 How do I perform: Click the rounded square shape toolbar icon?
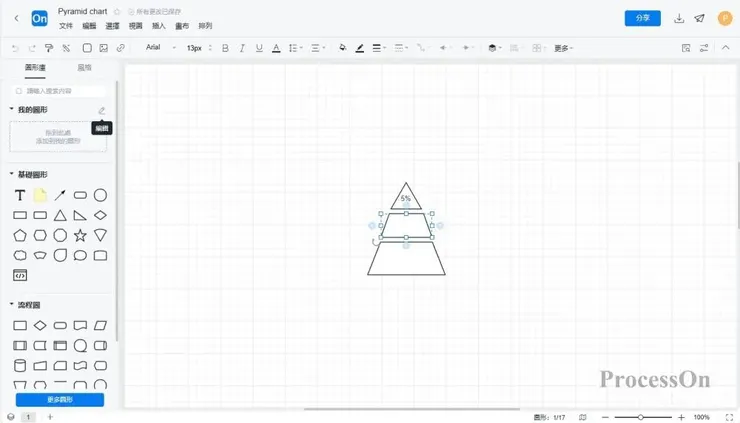[x=87, y=48]
